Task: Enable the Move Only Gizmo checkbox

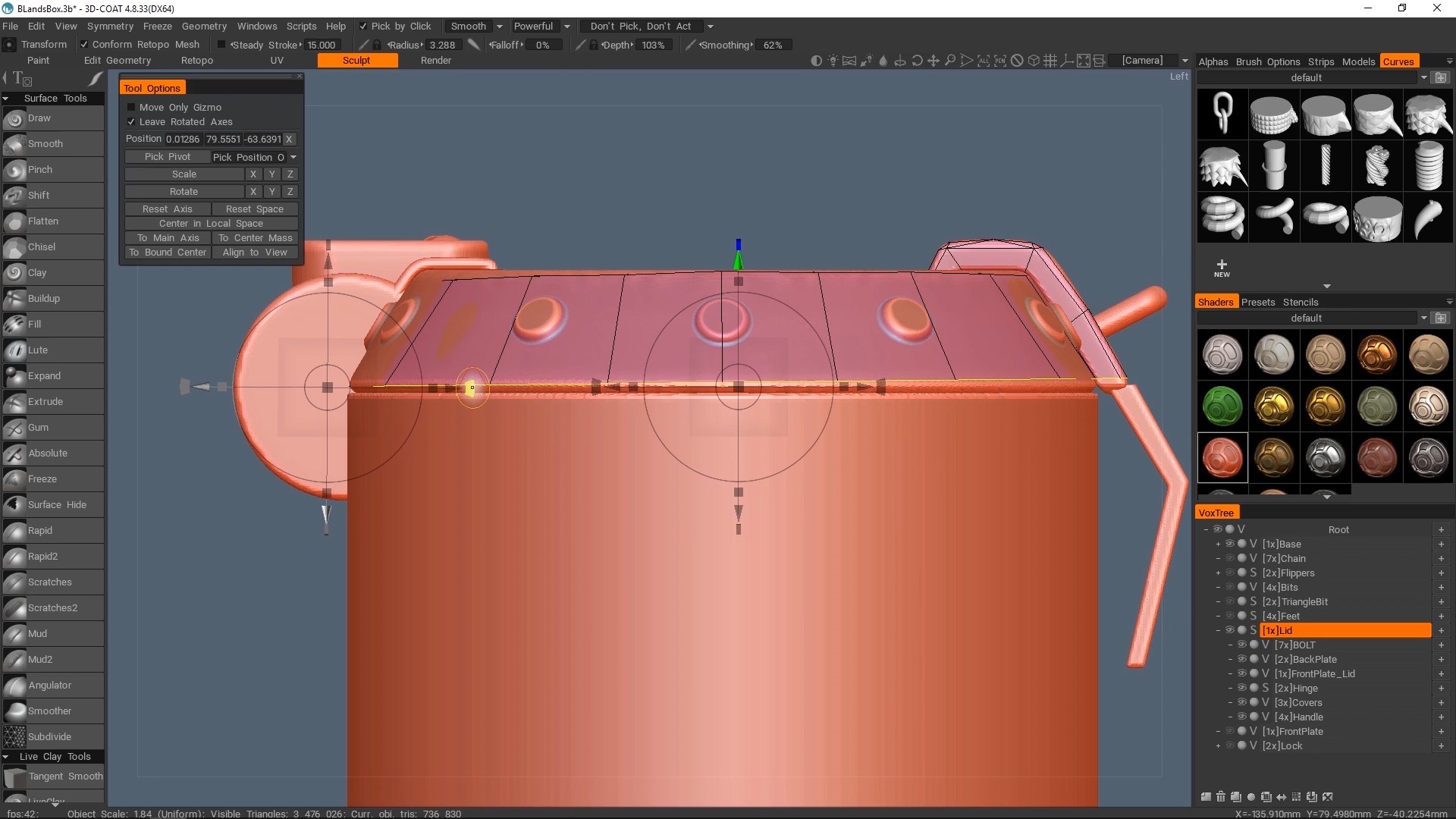Action: [x=131, y=107]
